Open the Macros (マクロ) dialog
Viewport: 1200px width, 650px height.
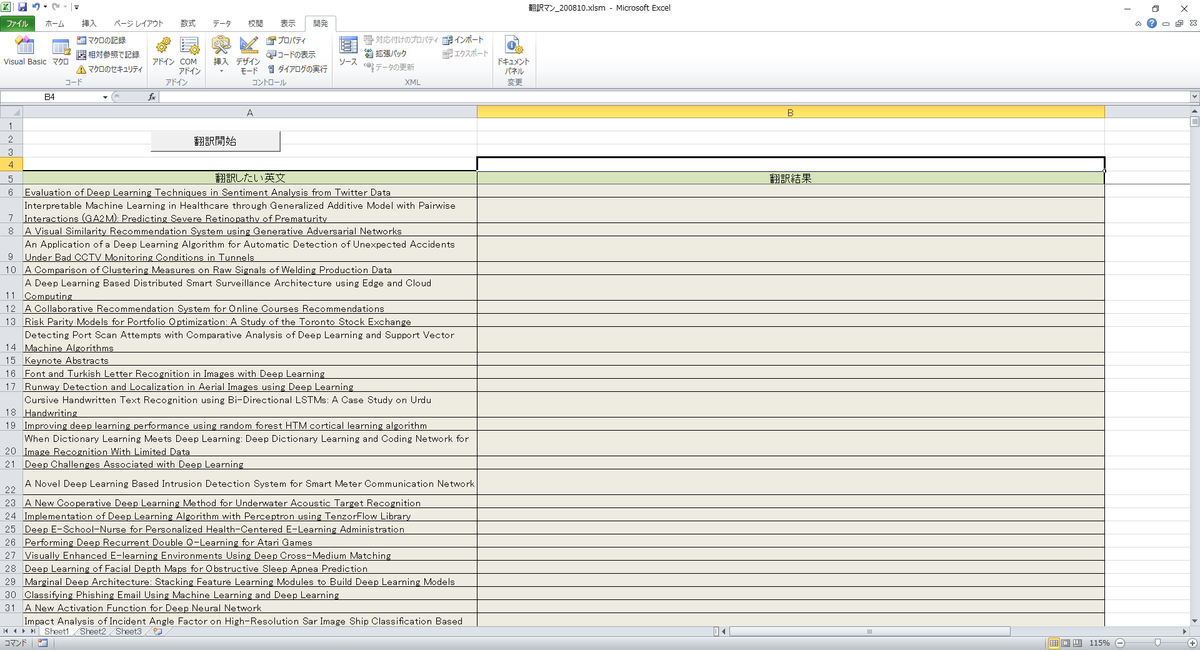tap(61, 52)
